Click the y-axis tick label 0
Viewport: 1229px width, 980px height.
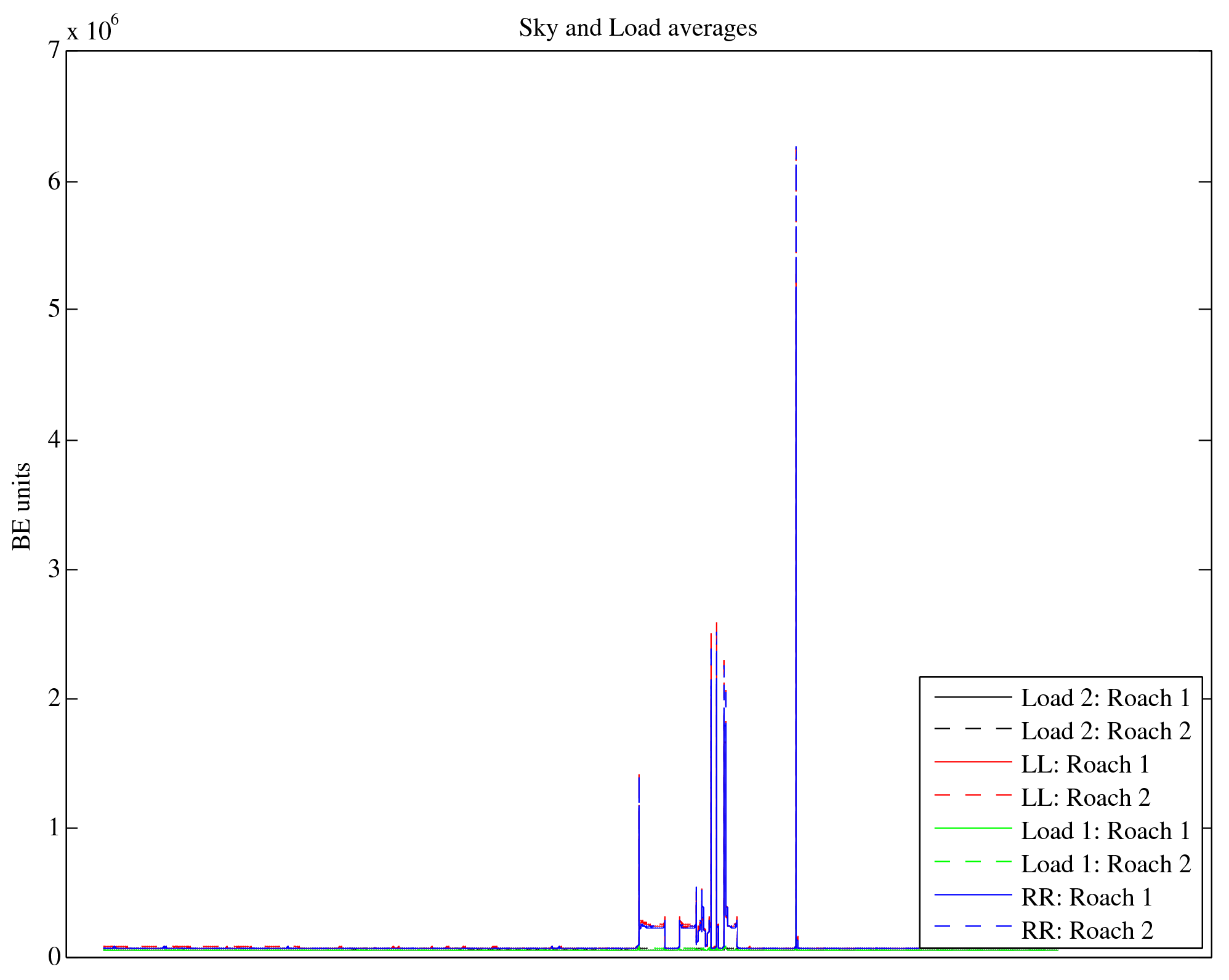coord(54,957)
